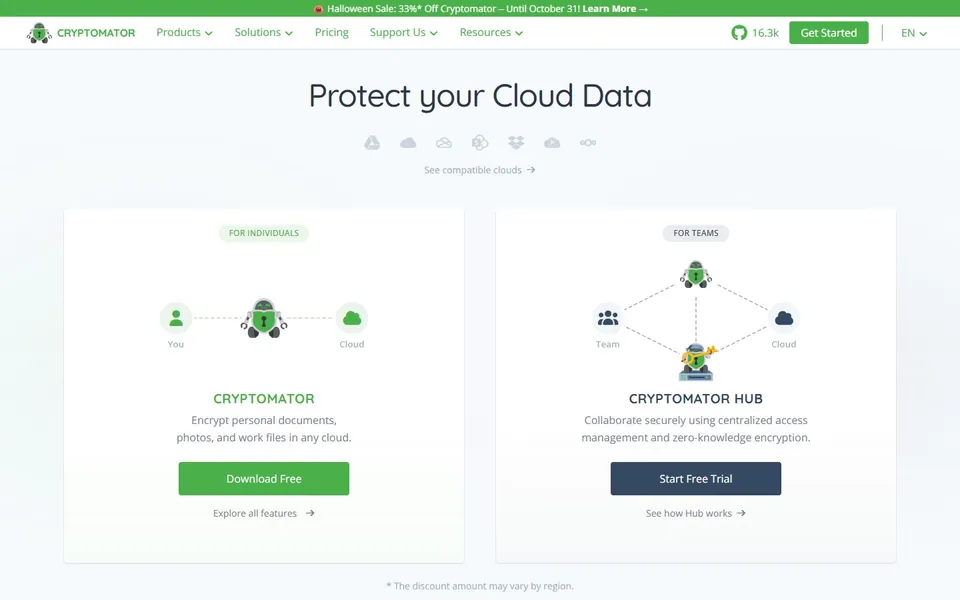Click the Get Started button
Image resolution: width=960 pixels, height=600 pixels.
point(828,33)
